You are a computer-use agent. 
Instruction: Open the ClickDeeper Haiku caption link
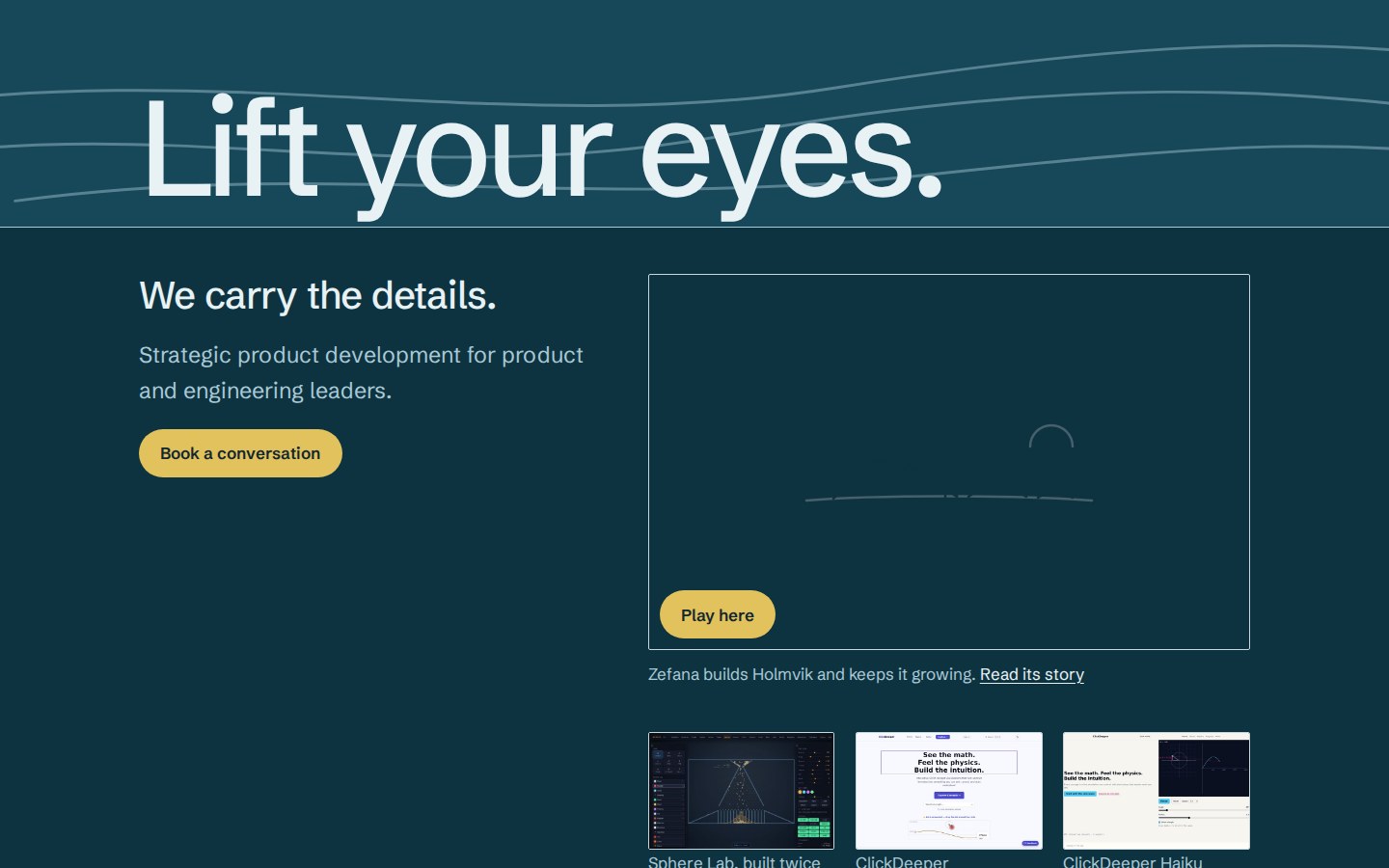pos(1132,861)
